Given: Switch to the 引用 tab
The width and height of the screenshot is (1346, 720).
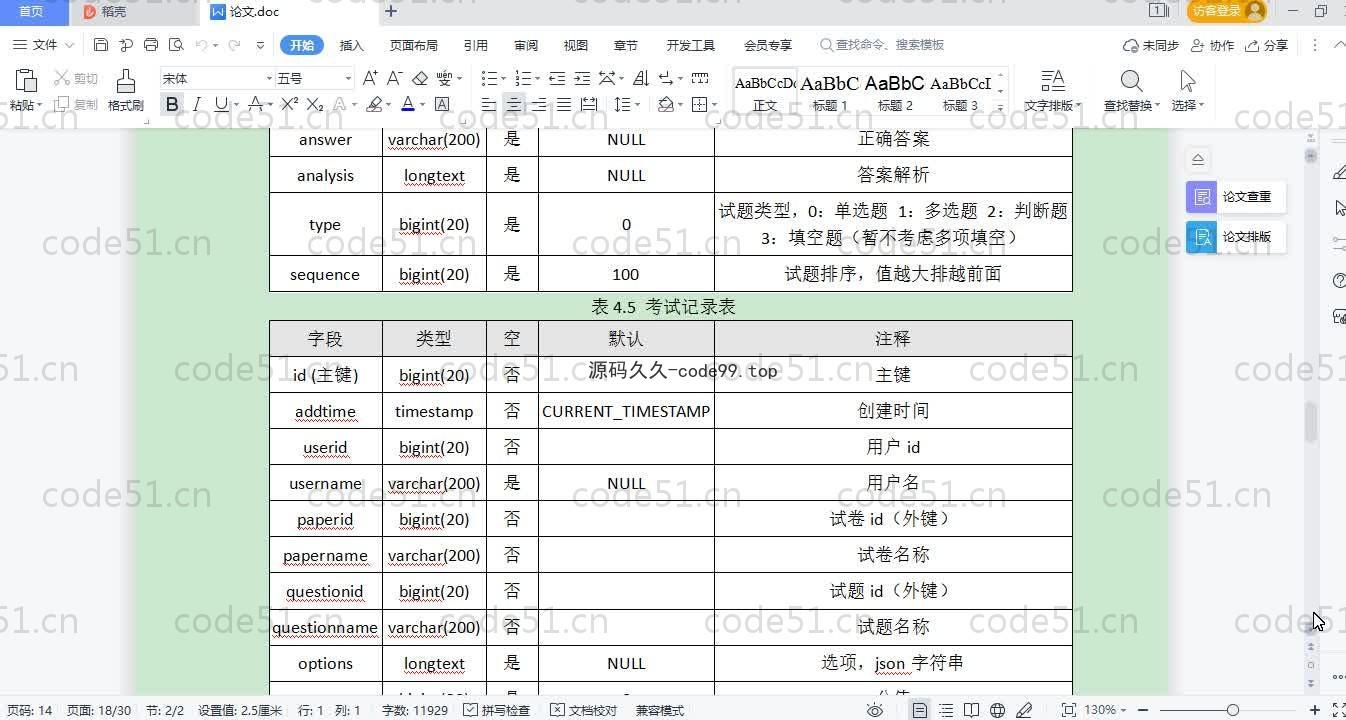Looking at the screenshot, I should point(476,45).
